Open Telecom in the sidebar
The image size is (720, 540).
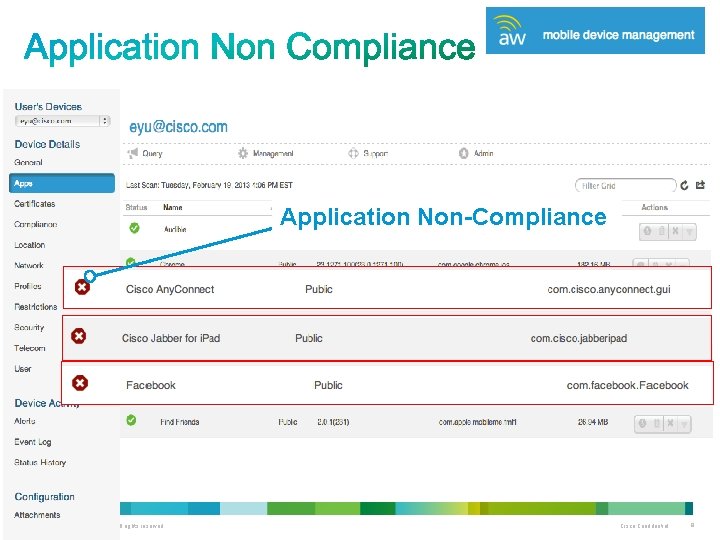(29, 348)
